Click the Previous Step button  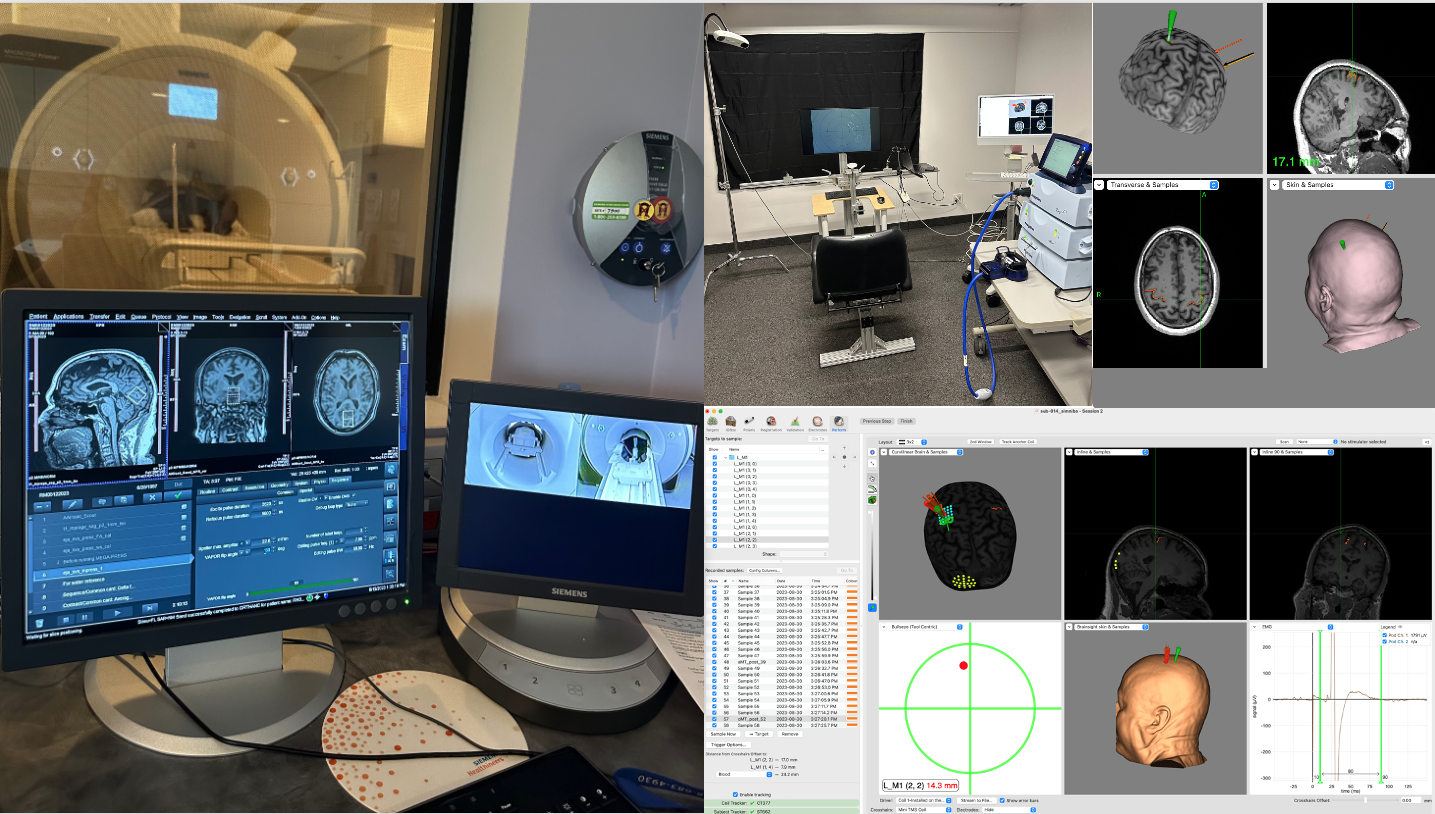pos(877,421)
